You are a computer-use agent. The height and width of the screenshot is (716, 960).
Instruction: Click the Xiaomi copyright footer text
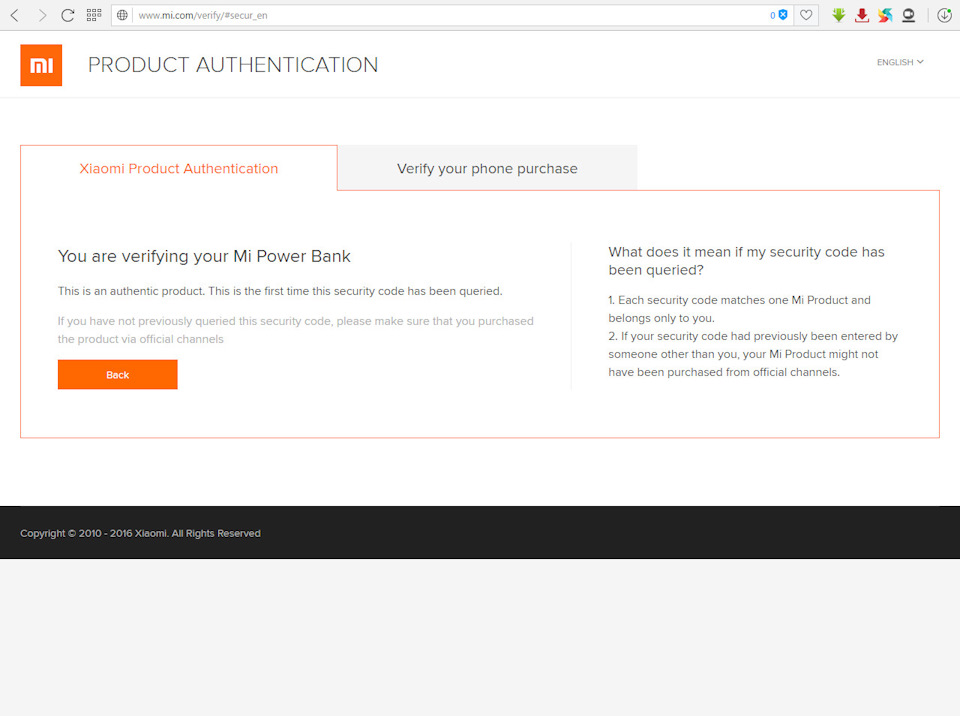pyautogui.click(x=140, y=533)
